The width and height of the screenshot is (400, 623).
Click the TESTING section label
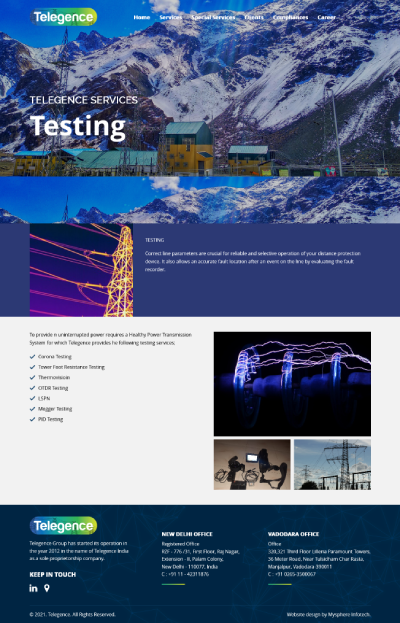[x=155, y=240]
